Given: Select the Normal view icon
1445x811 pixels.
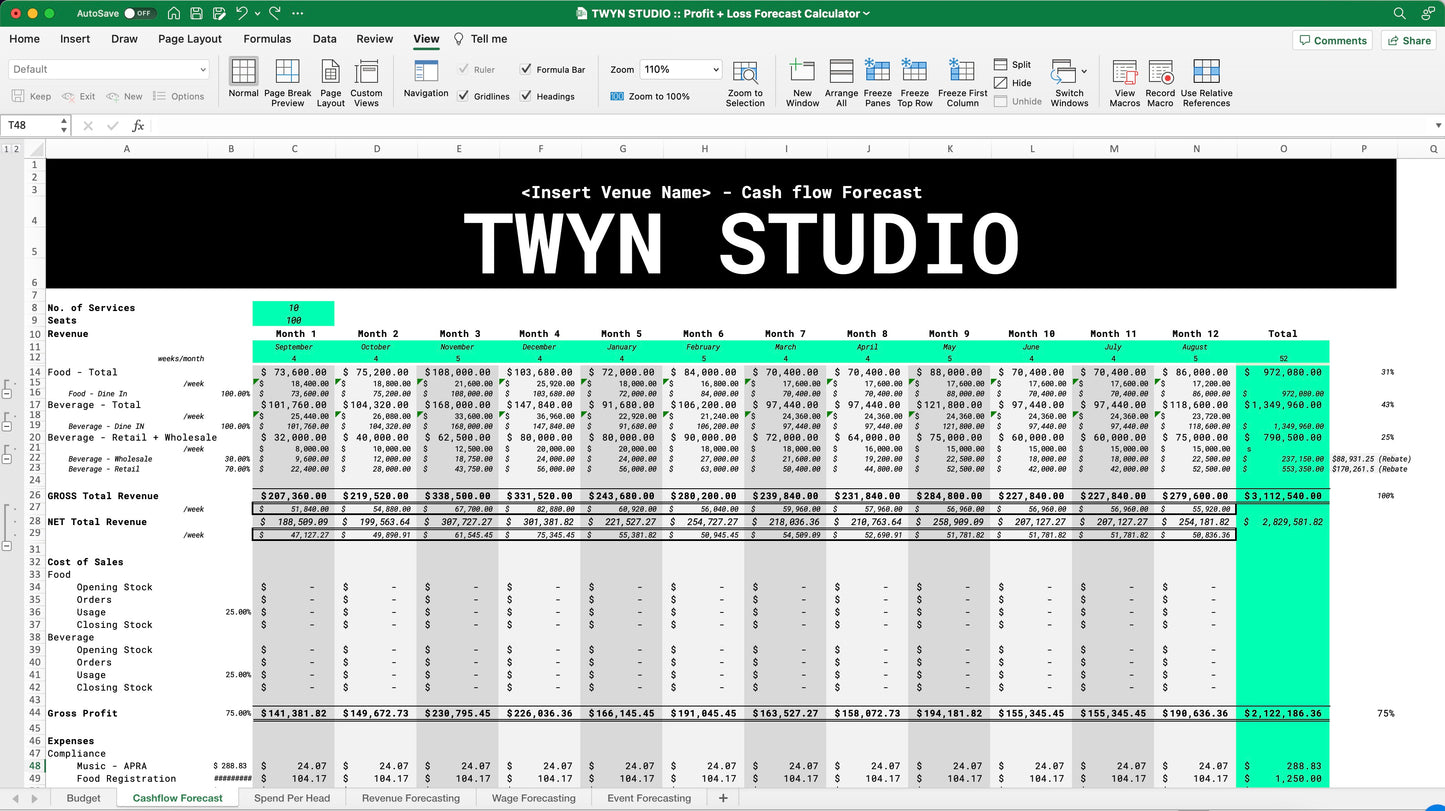Looking at the screenshot, I should pos(243,71).
